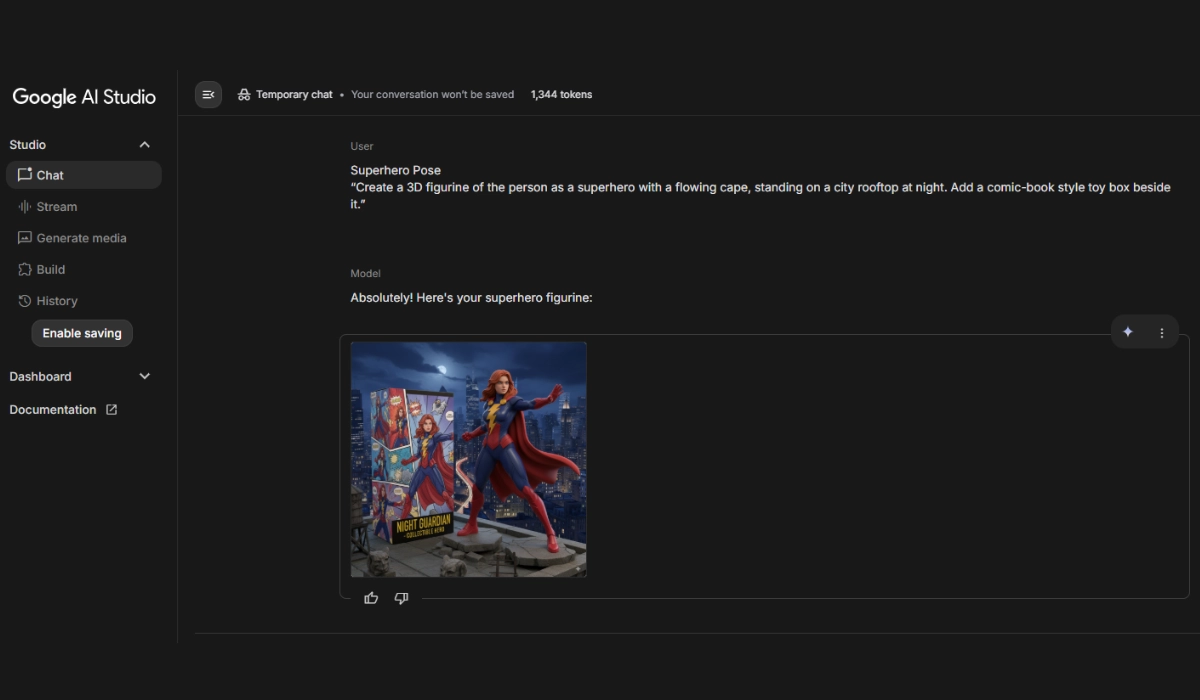
Task: Click the Studio section heading
Action: 28,145
